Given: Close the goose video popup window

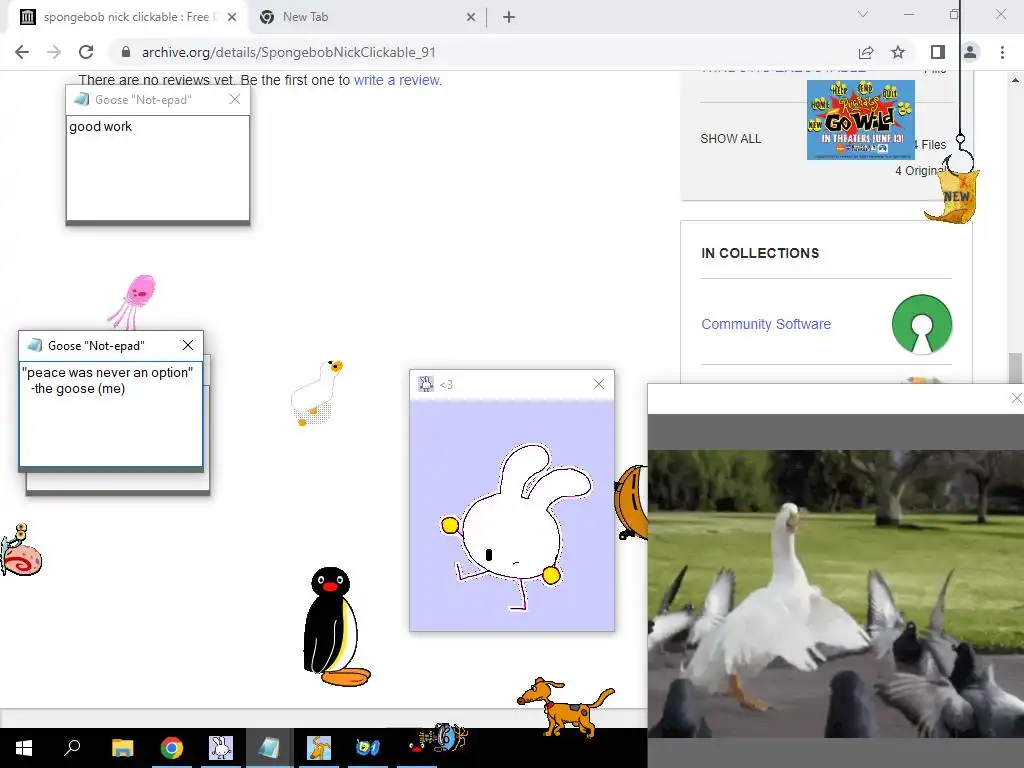Looking at the screenshot, I should (x=1016, y=398).
